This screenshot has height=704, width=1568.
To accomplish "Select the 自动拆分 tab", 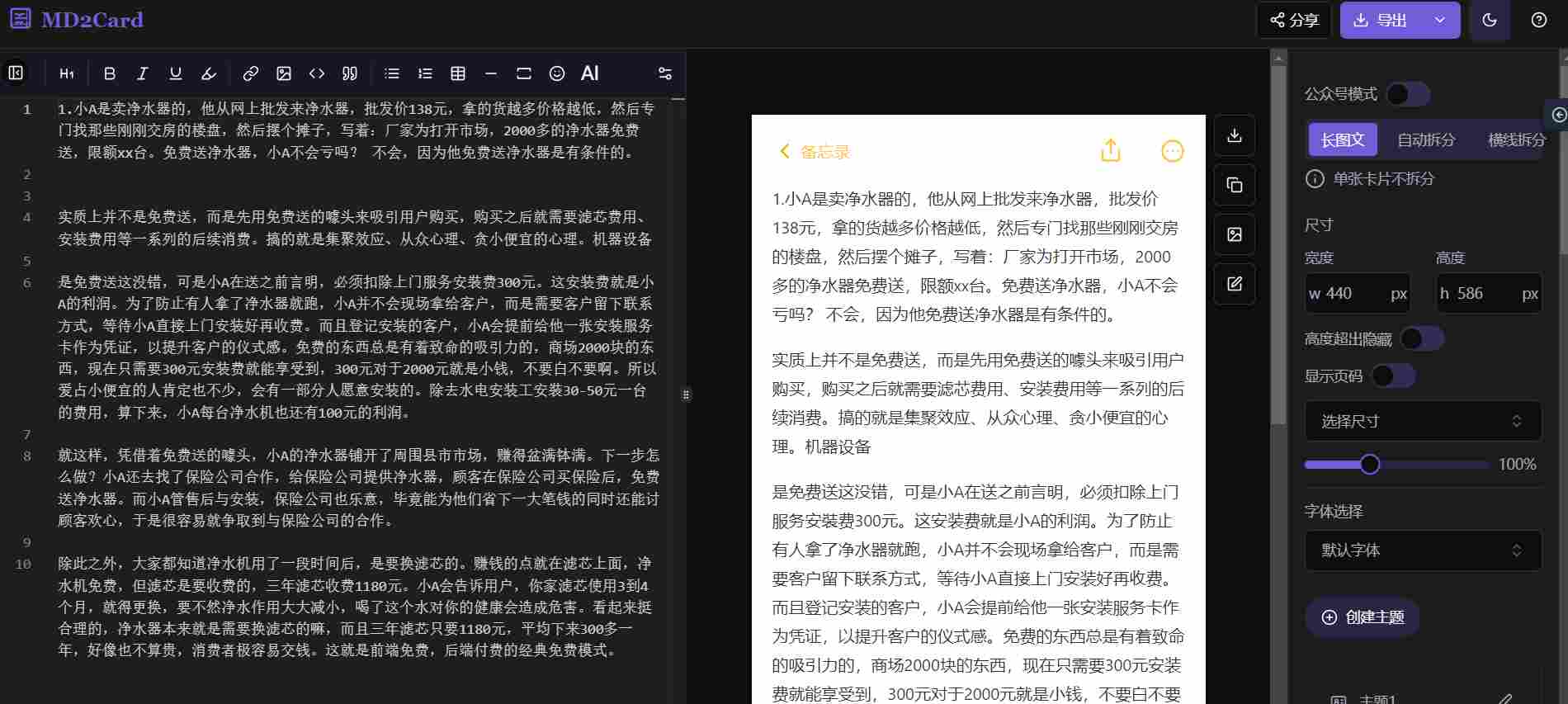I will coord(1426,139).
